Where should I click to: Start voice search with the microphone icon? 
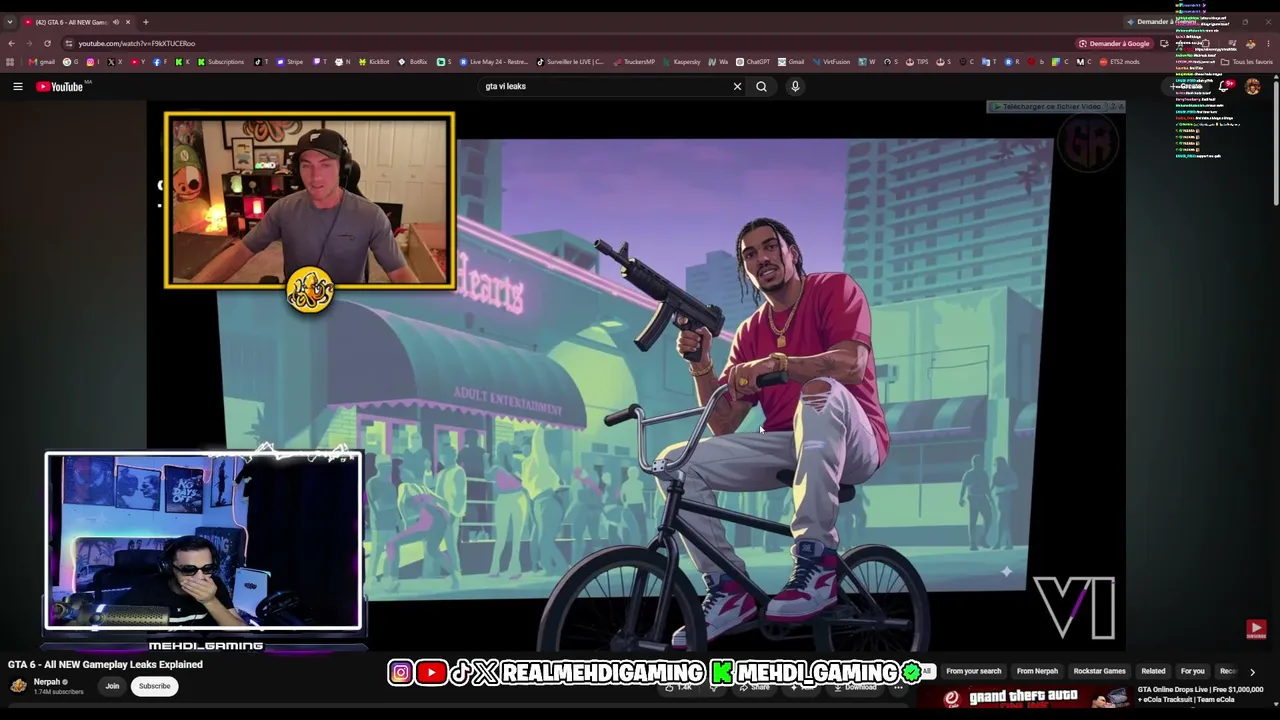coord(795,87)
